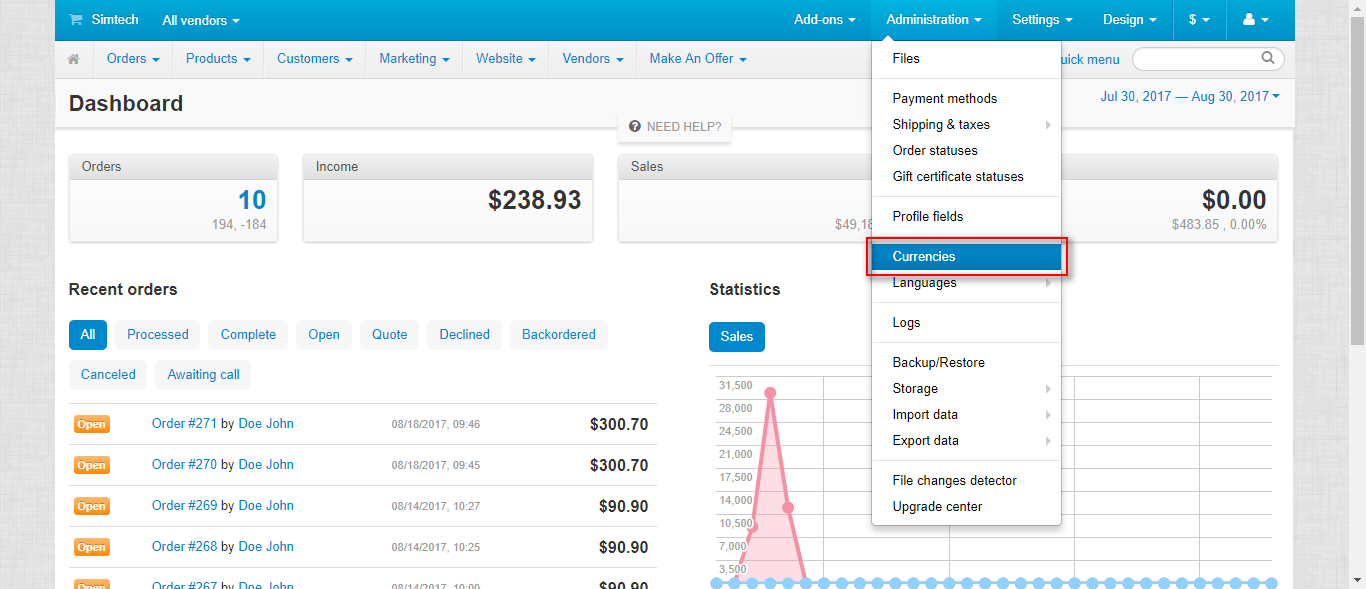
Task: Open the Settings dropdown menu
Action: click(1042, 20)
